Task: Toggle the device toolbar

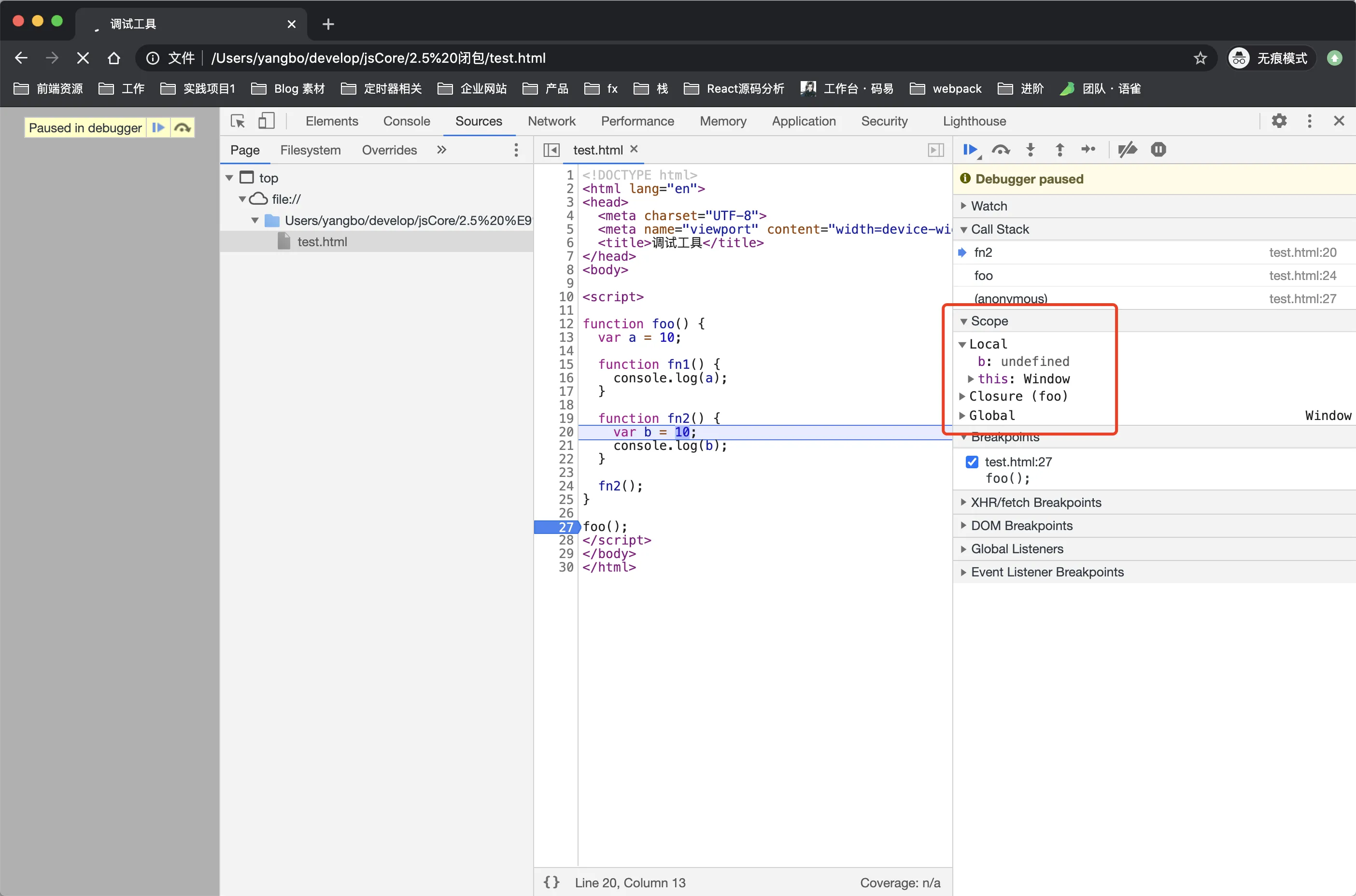Action: pyautogui.click(x=266, y=121)
